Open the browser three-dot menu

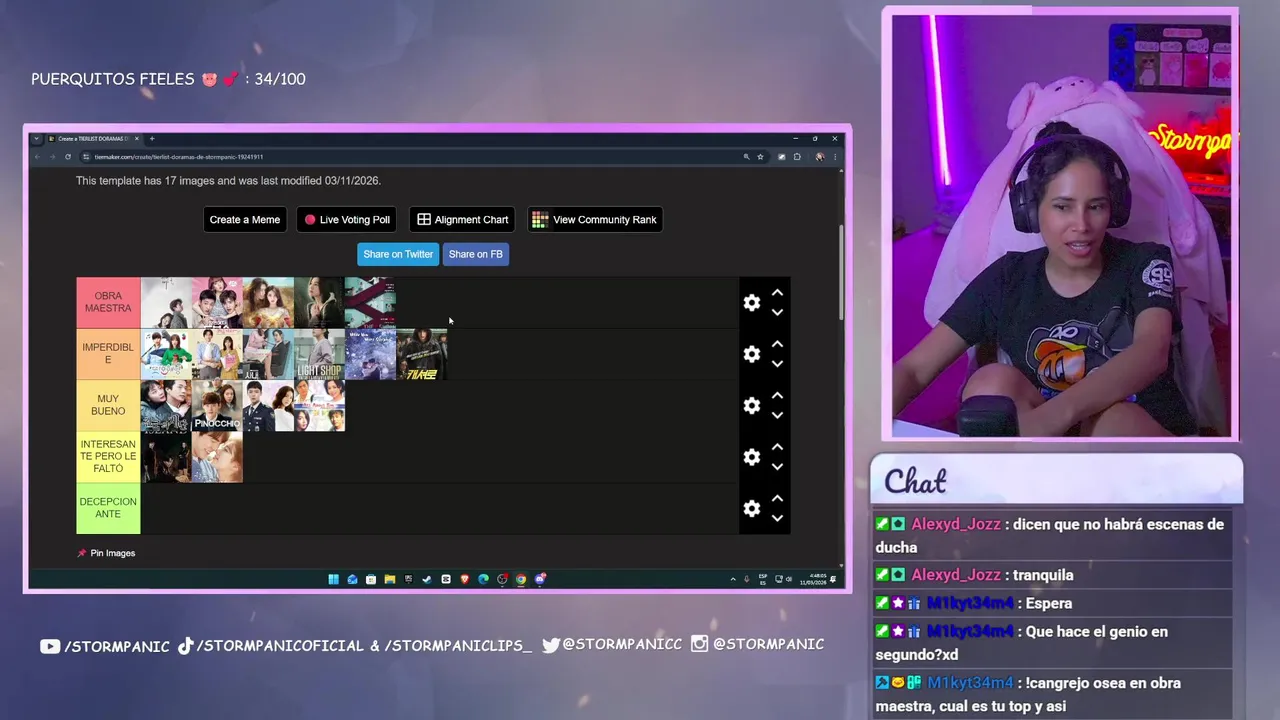click(834, 156)
